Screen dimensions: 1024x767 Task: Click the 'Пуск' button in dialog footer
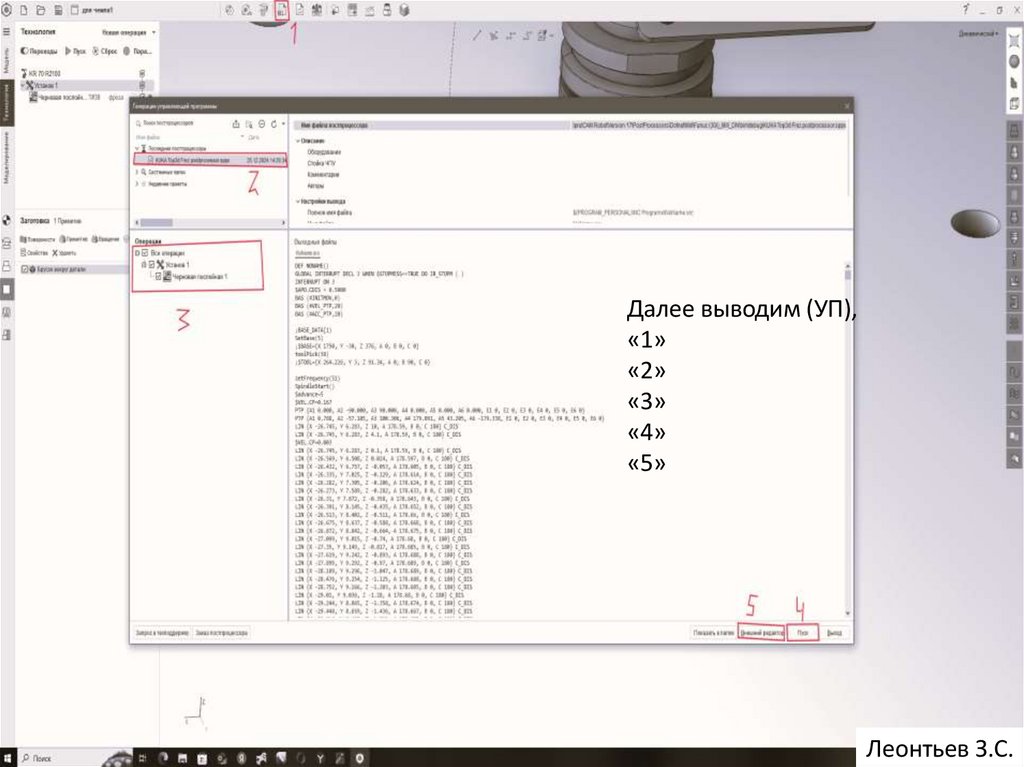(802, 633)
